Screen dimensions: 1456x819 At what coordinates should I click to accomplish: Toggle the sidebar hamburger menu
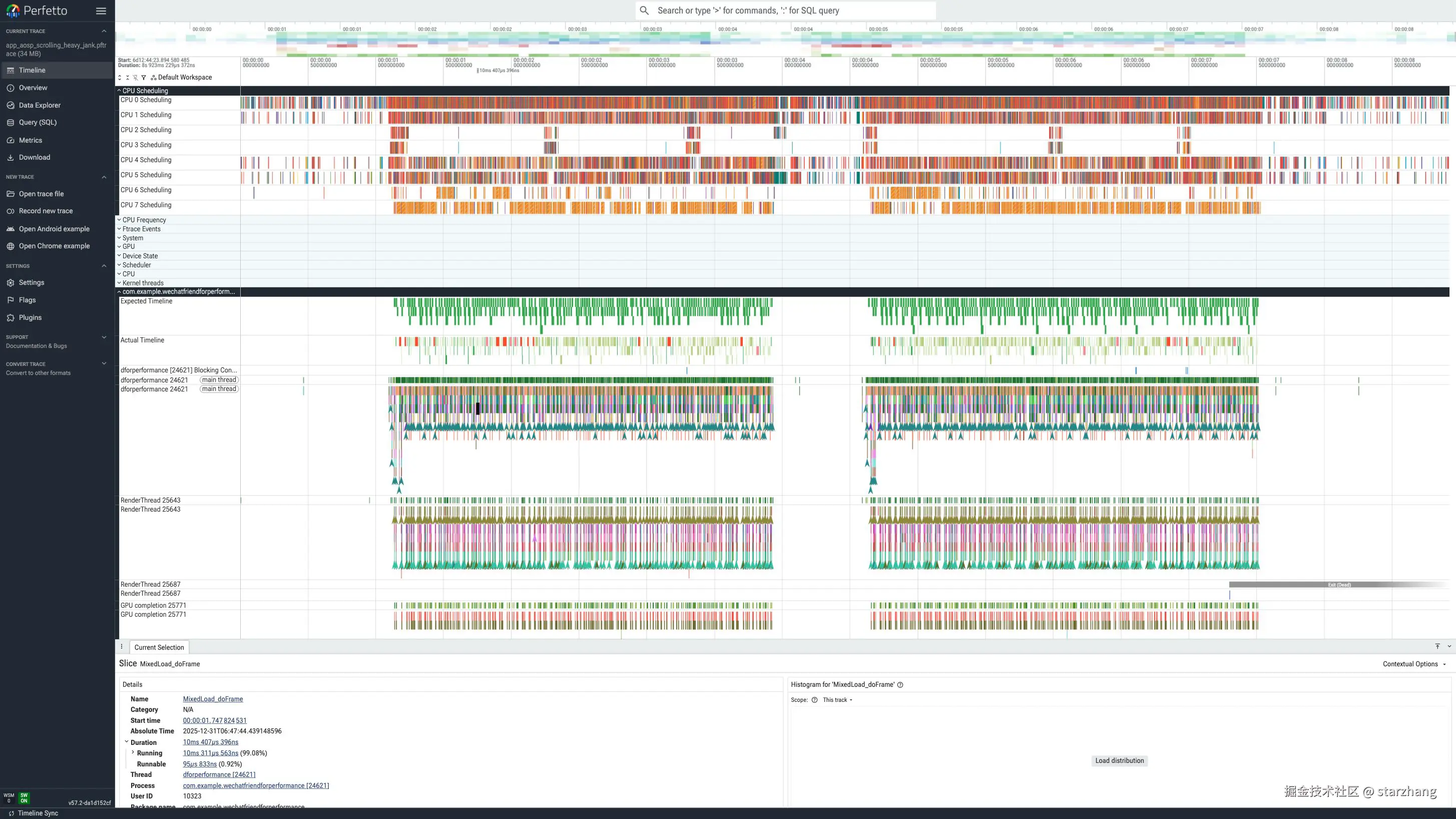tap(101, 11)
